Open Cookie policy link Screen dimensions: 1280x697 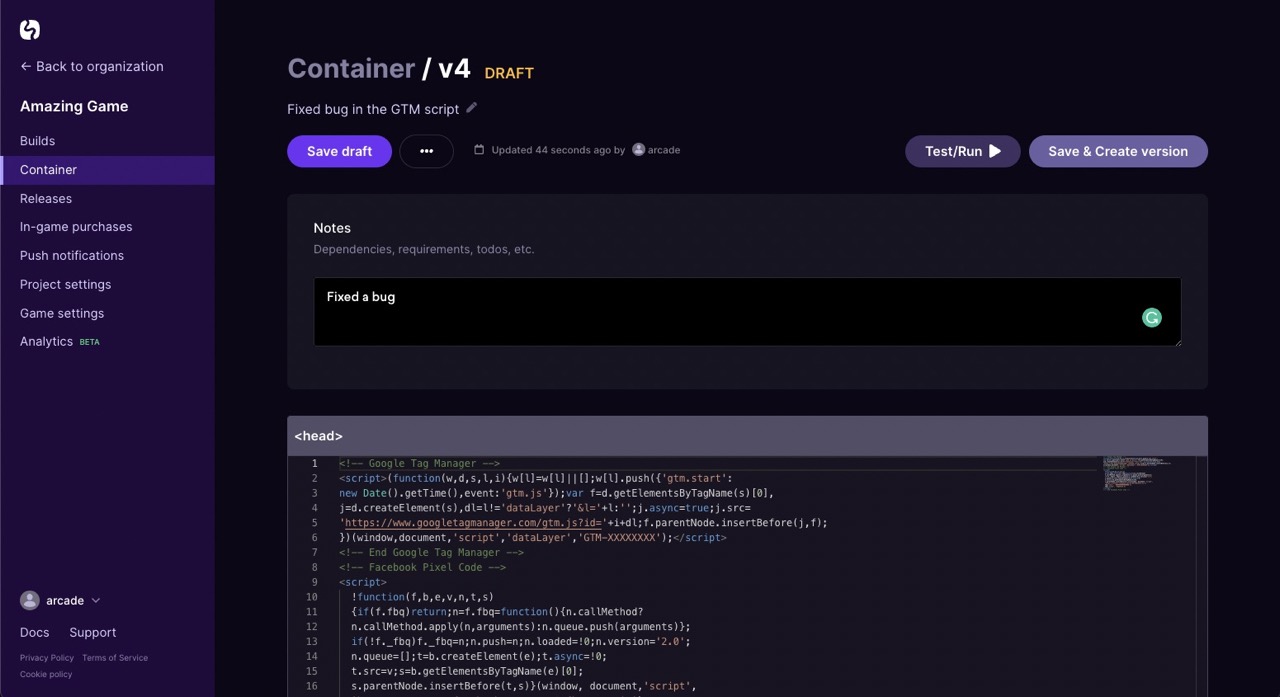pyautogui.click(x=46, y=674)
